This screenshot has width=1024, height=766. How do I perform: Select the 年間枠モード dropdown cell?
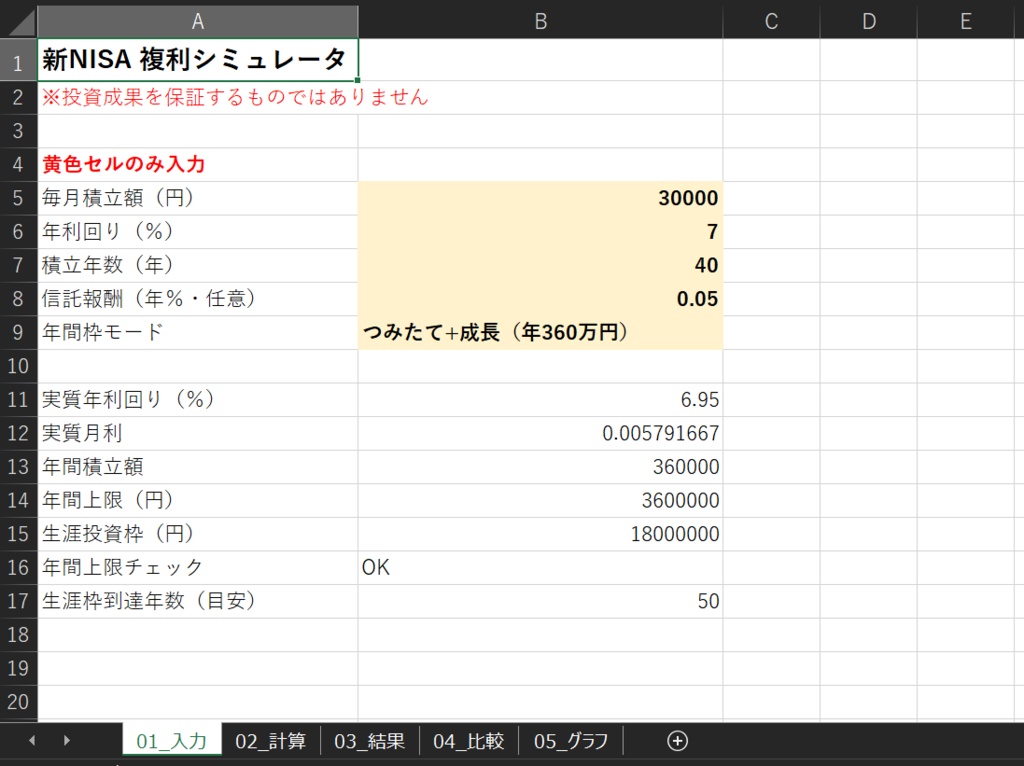click(540, 332)
